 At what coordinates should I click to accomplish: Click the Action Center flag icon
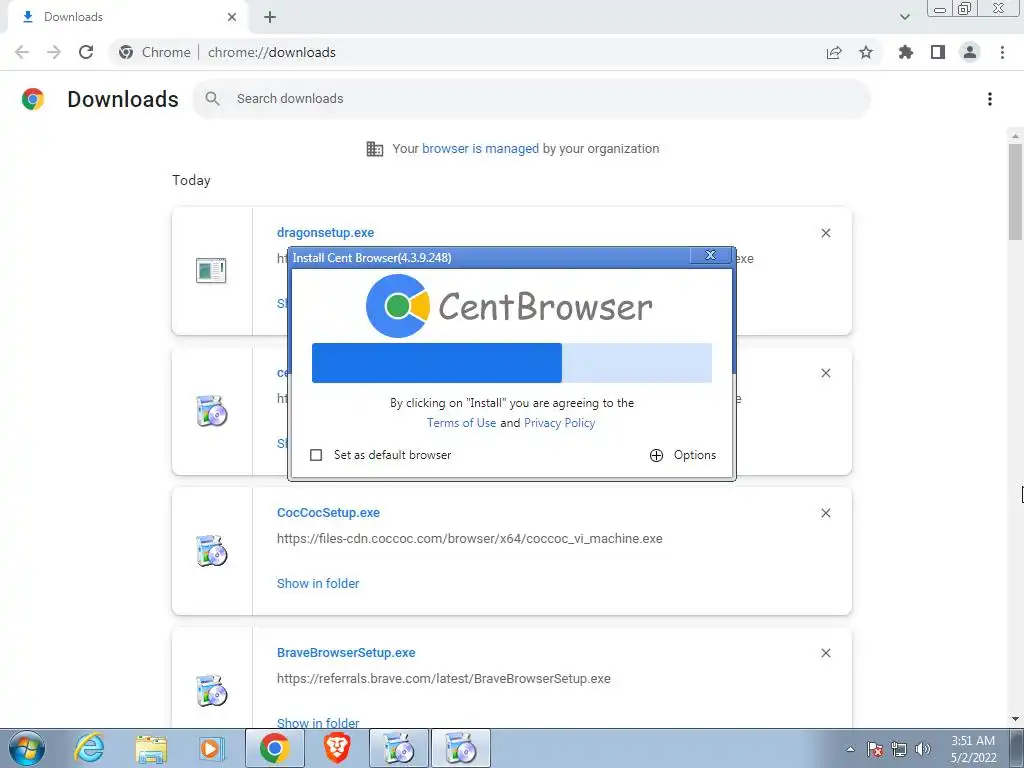pos(875,749)
